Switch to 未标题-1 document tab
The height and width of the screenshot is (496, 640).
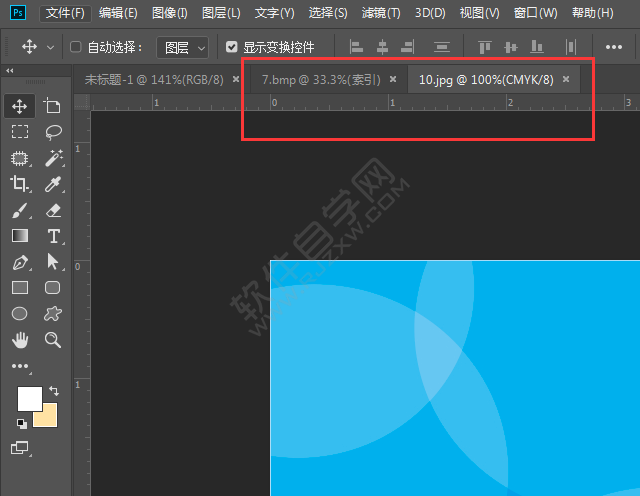(x=154, y=80)
